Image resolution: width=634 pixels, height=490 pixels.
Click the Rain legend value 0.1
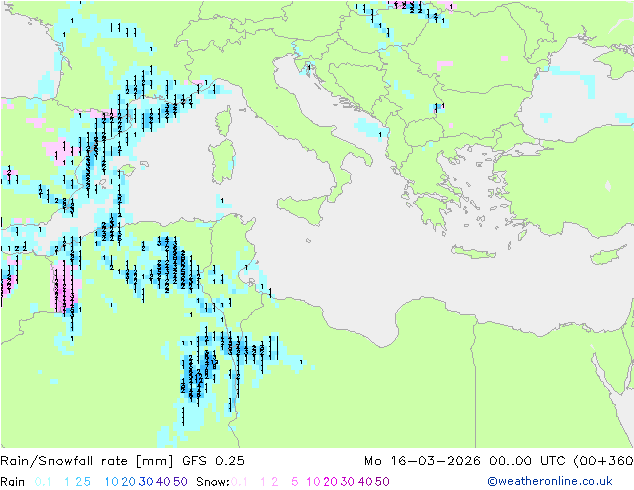(x=43, y=482)
